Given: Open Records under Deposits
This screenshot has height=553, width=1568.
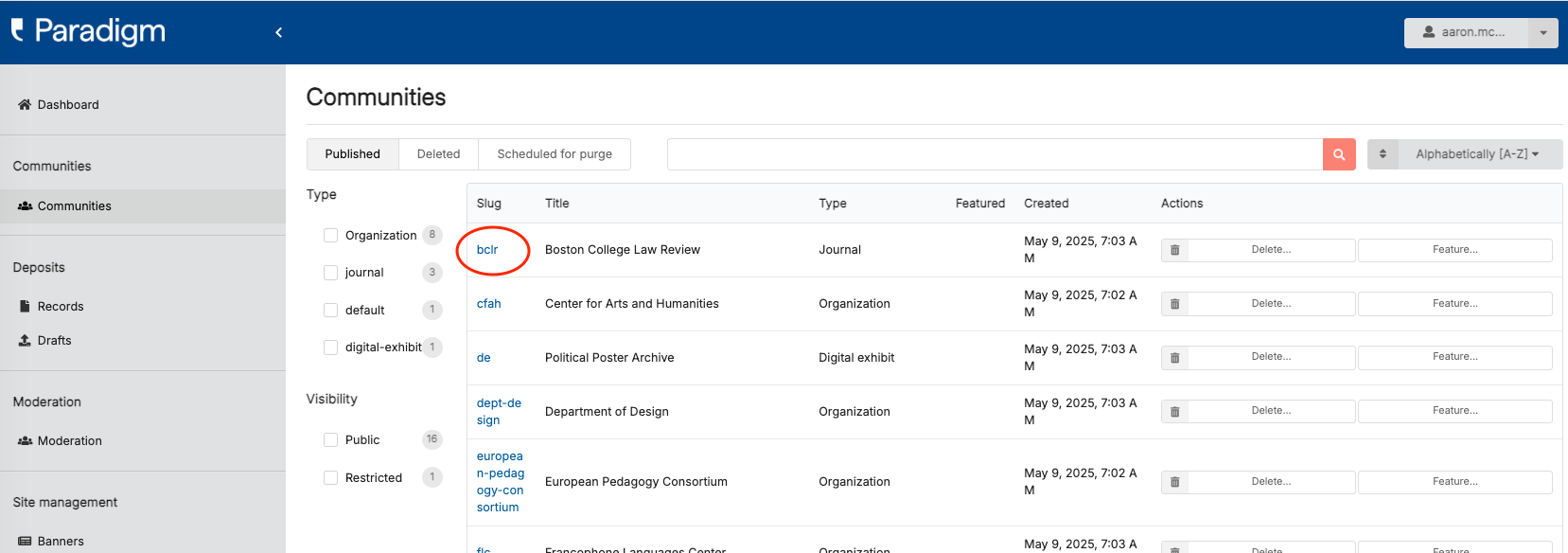Looking at the screenshot, I should [143, 307].
